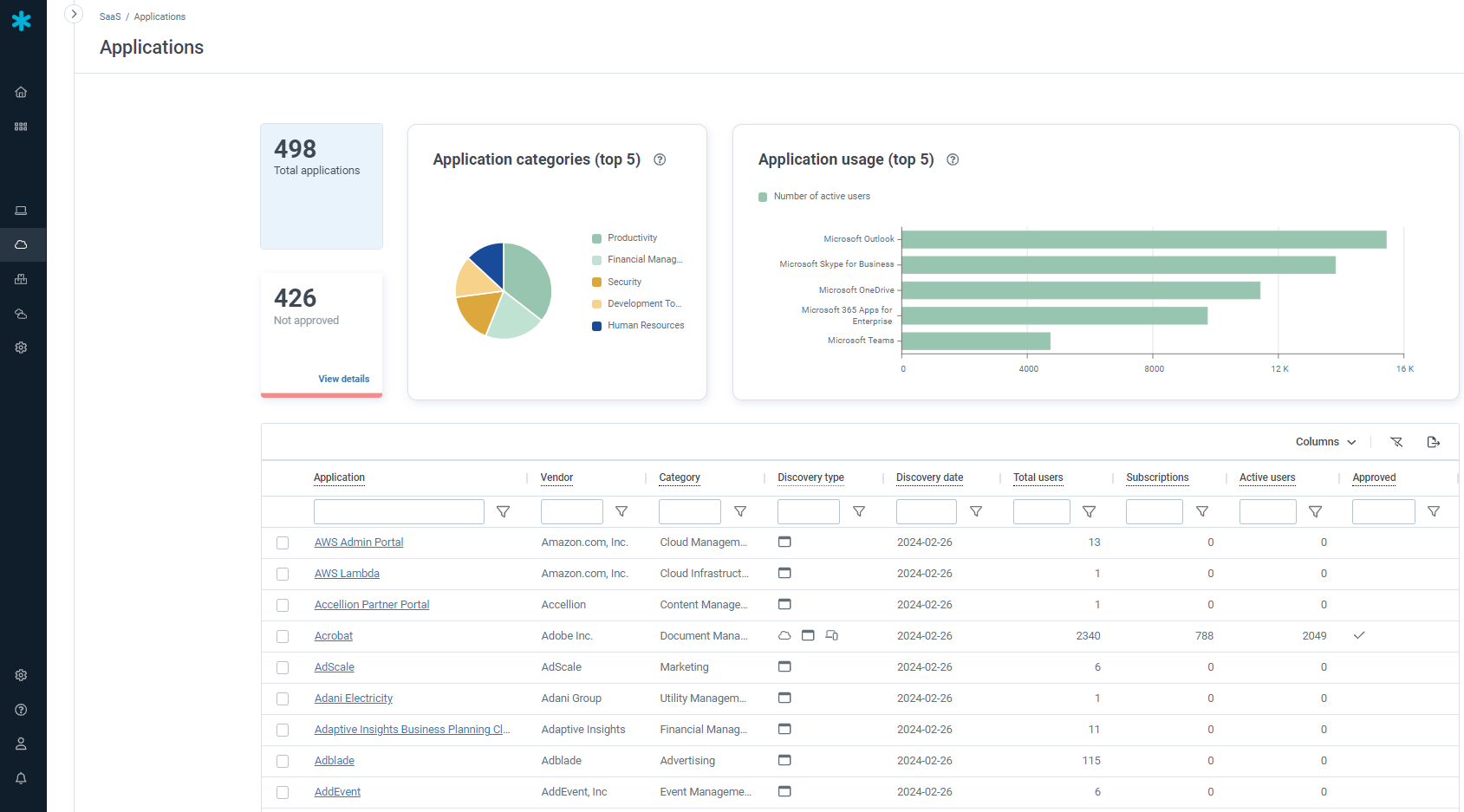Image resolution: width=1464 pixels, height=812 pixels.
Task: Click the SaaS breadcrumb
Action: 110,16
